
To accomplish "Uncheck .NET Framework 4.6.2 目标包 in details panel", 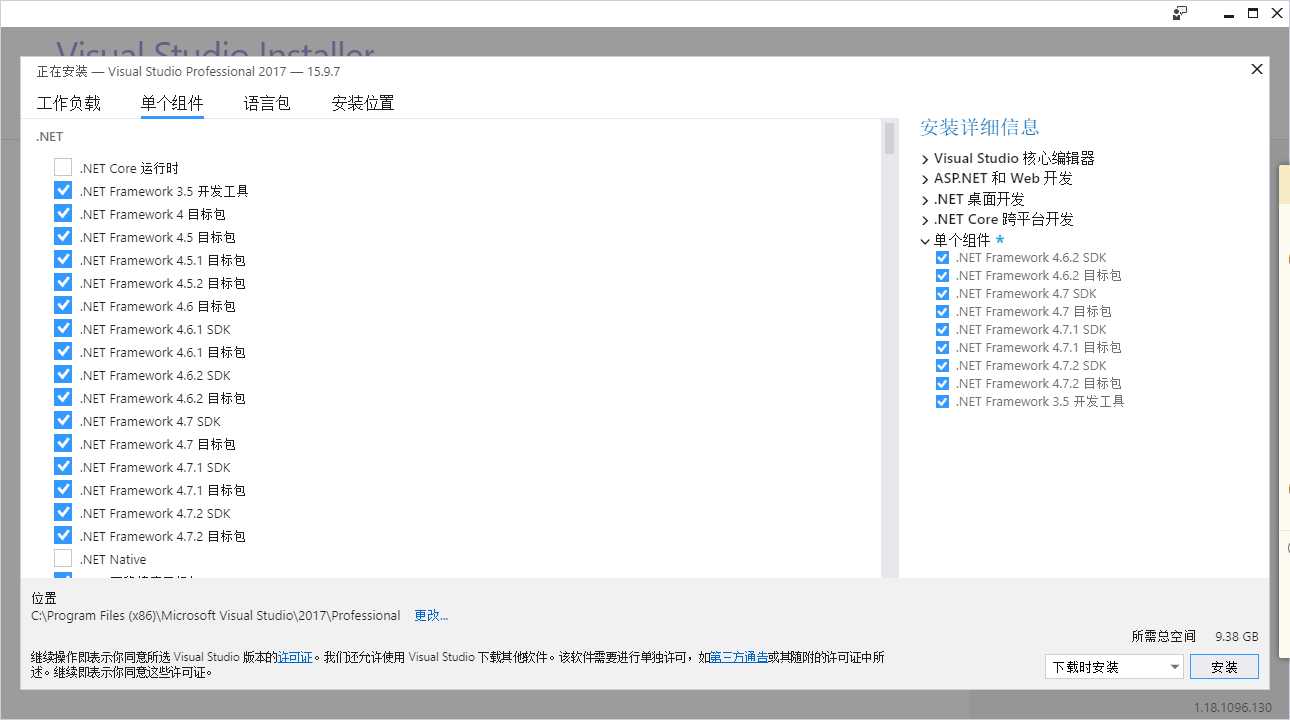I will [x=942, y=275].
